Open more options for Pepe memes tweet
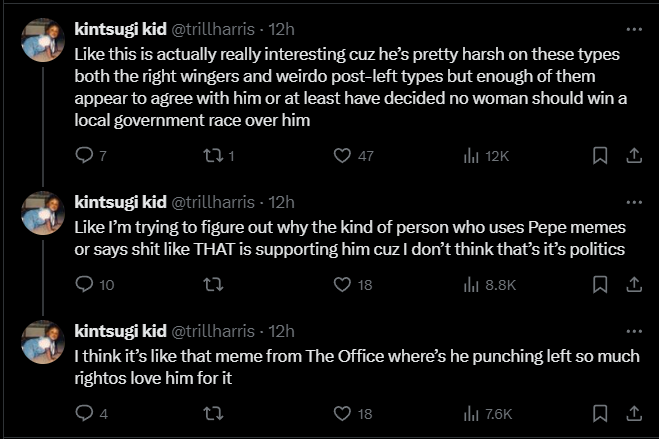Image resolution: width=659 pixels, height=439 pixels. pos(634,202)
